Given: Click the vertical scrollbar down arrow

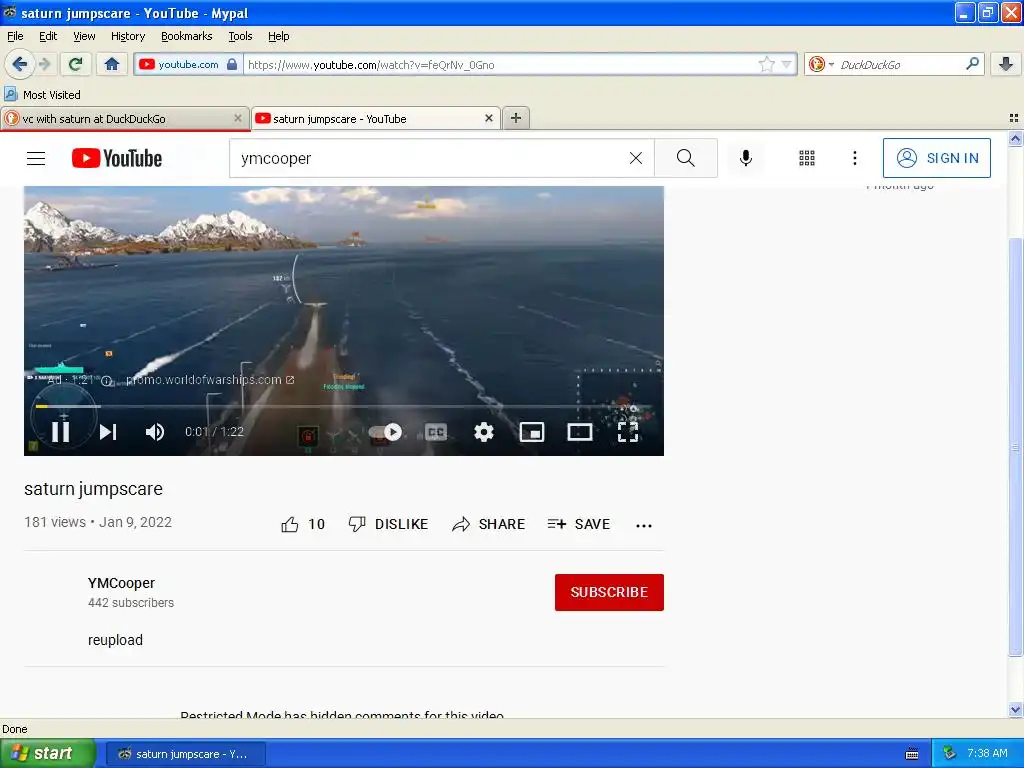Looking at the screenshot, I should point(1015,709).
